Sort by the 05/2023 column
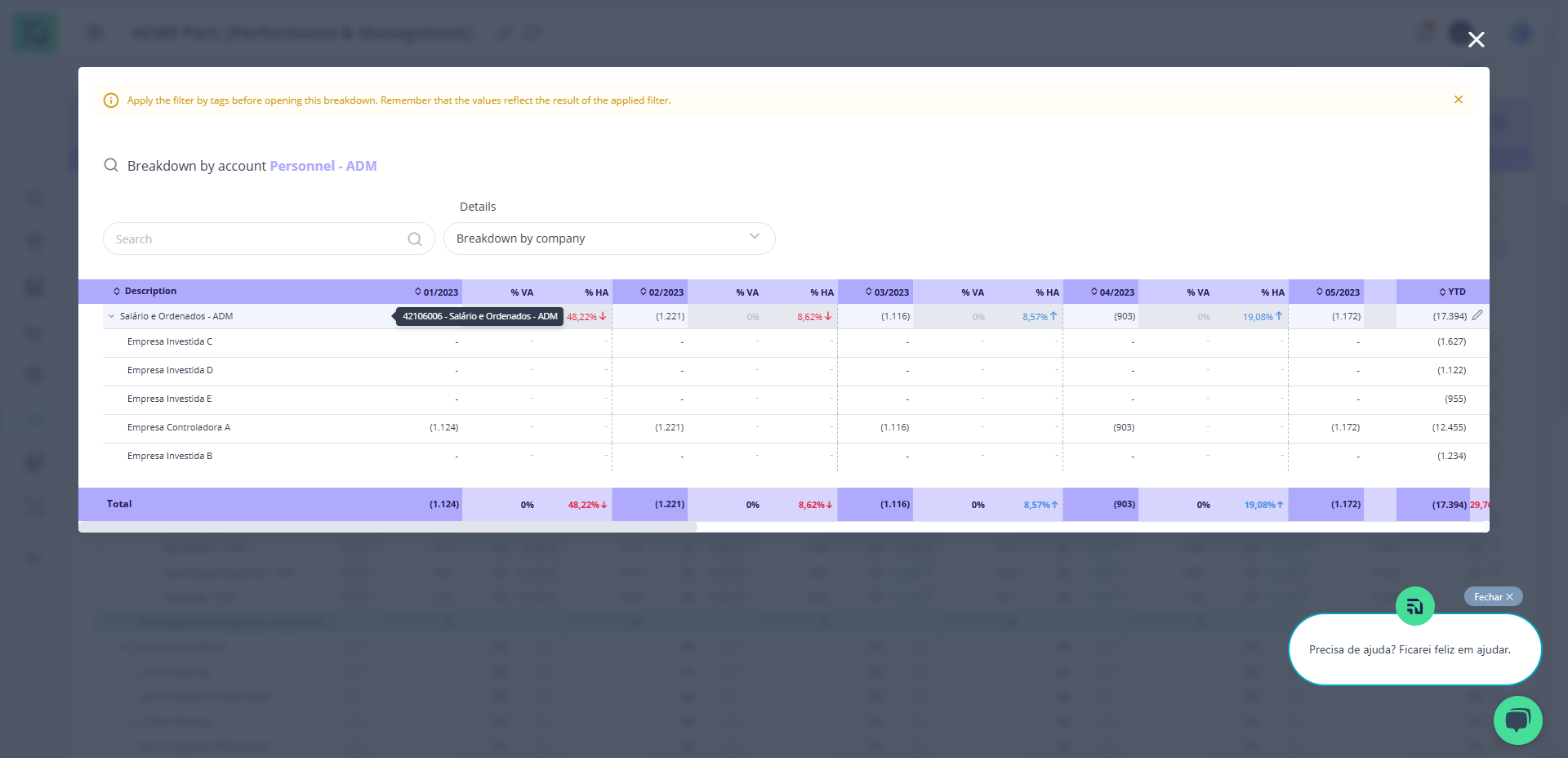The height and width of the screenshot is (758, 1568). (x=1338, y=292)
